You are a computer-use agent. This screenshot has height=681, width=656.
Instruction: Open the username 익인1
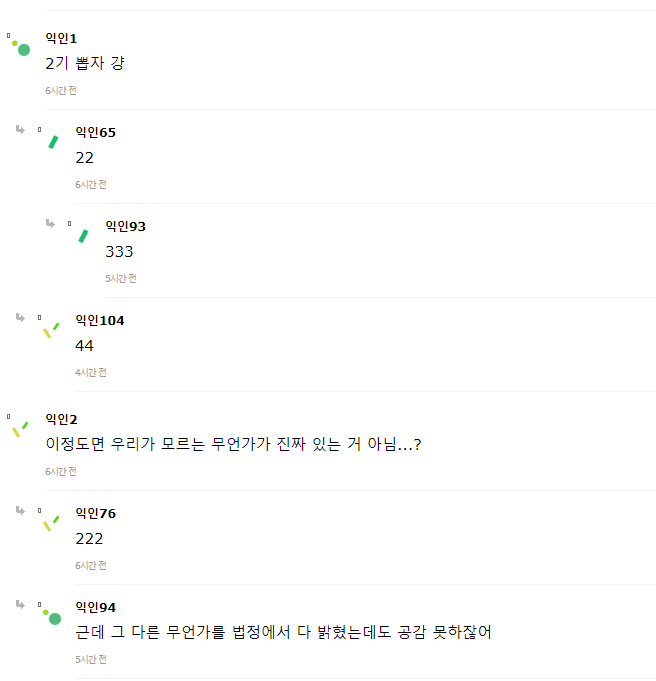[61, 38]
